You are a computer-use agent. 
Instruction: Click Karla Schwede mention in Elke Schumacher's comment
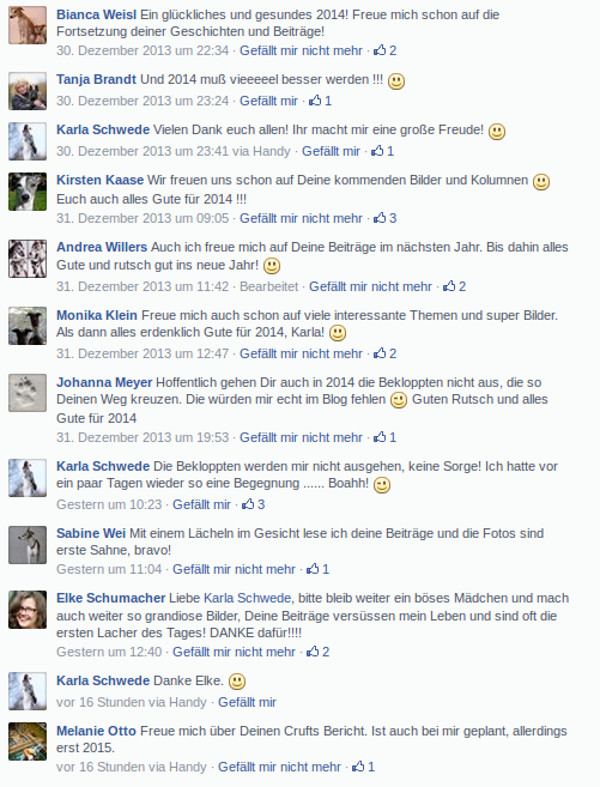point(247,598)
